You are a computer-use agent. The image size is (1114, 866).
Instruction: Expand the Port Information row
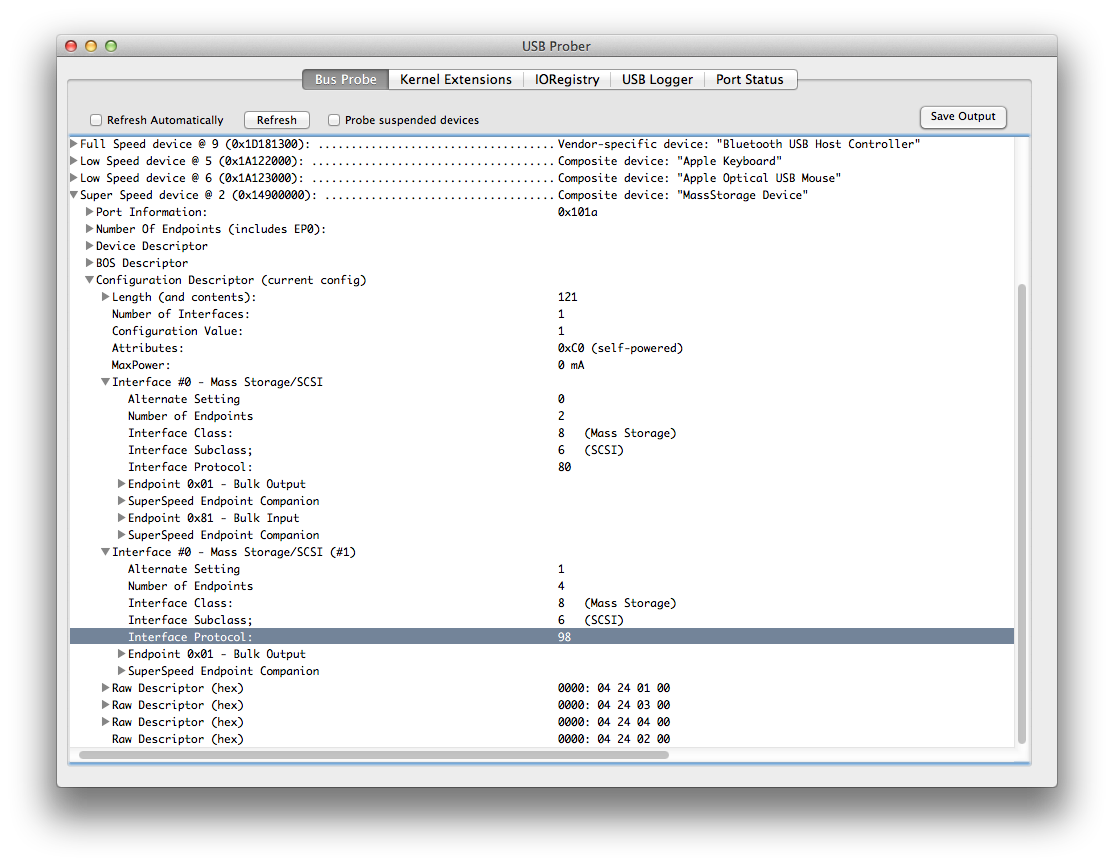point(89,211)
